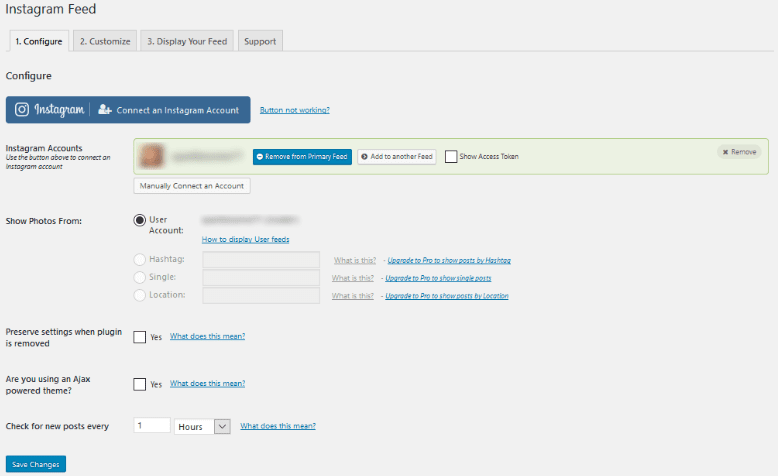Select the Location radio option
Screen dimensions: 778x476
click(139, 295)
